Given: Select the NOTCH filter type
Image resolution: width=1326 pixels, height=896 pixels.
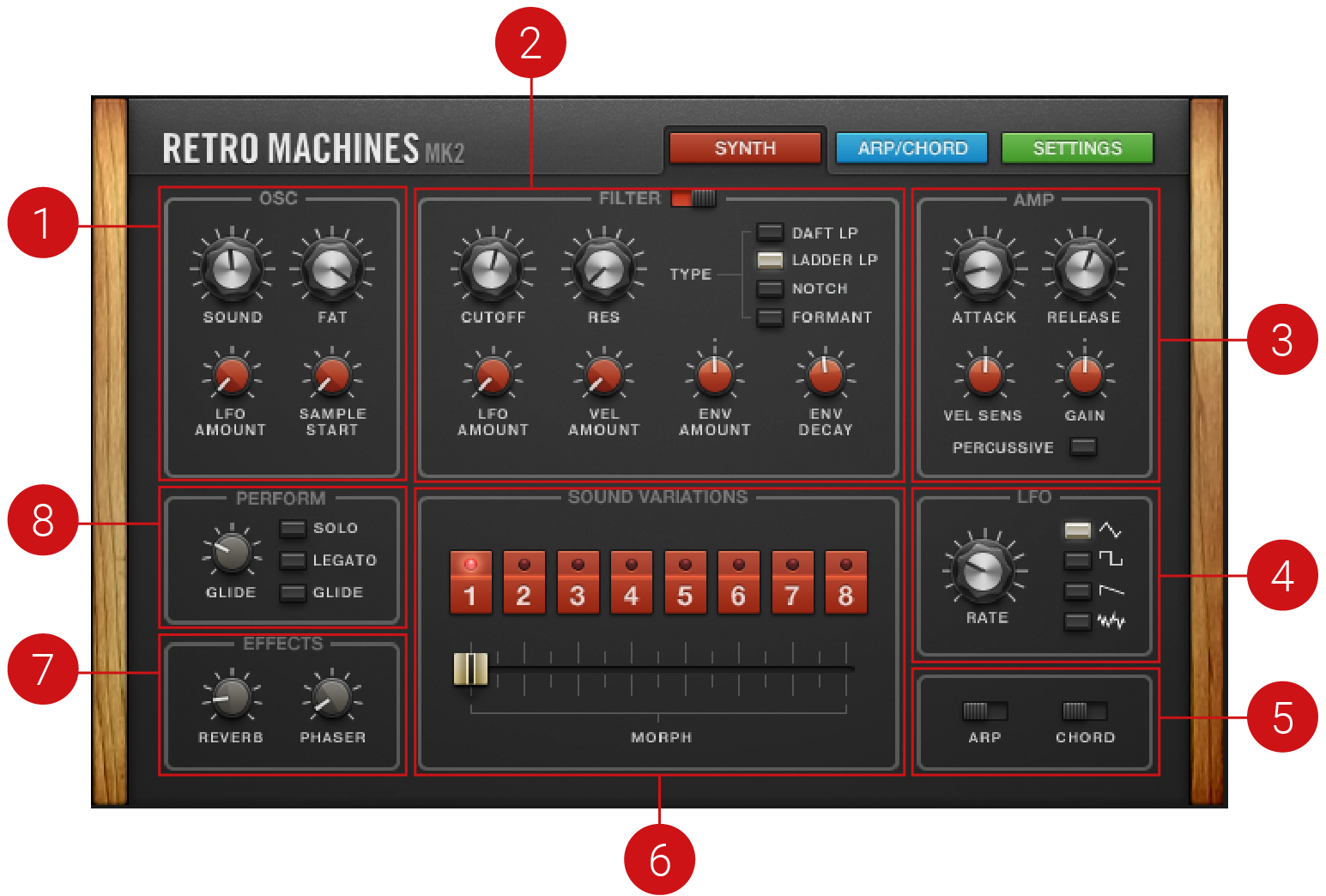Looking at the screenshot, I should coord(770,288).
